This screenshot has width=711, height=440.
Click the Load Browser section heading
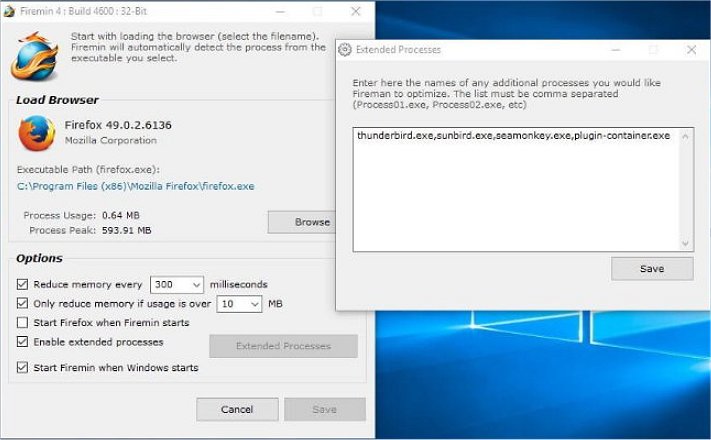point(57,100)
